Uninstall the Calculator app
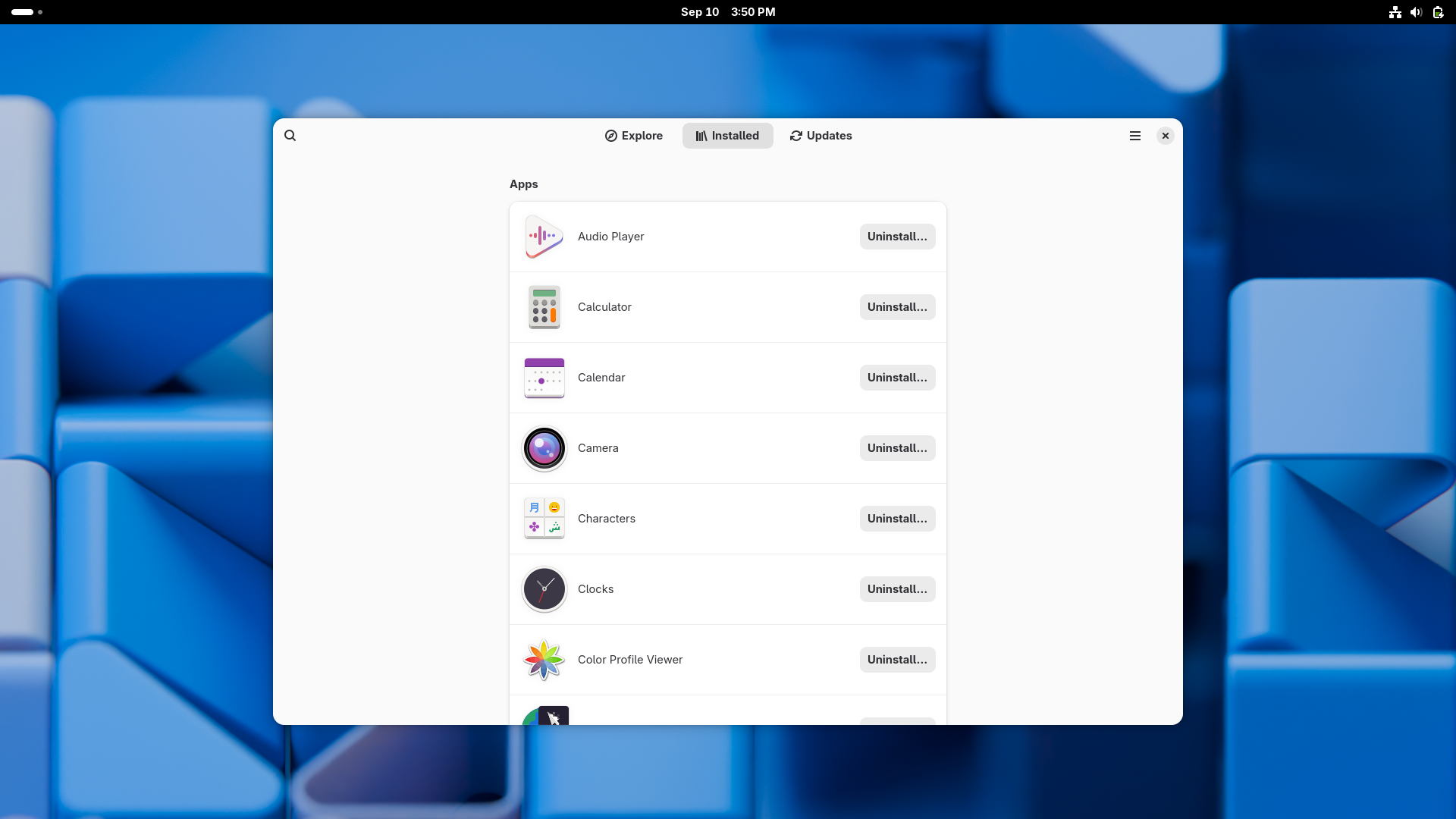This screenshot has width=1456, height=819. (897, 307)
